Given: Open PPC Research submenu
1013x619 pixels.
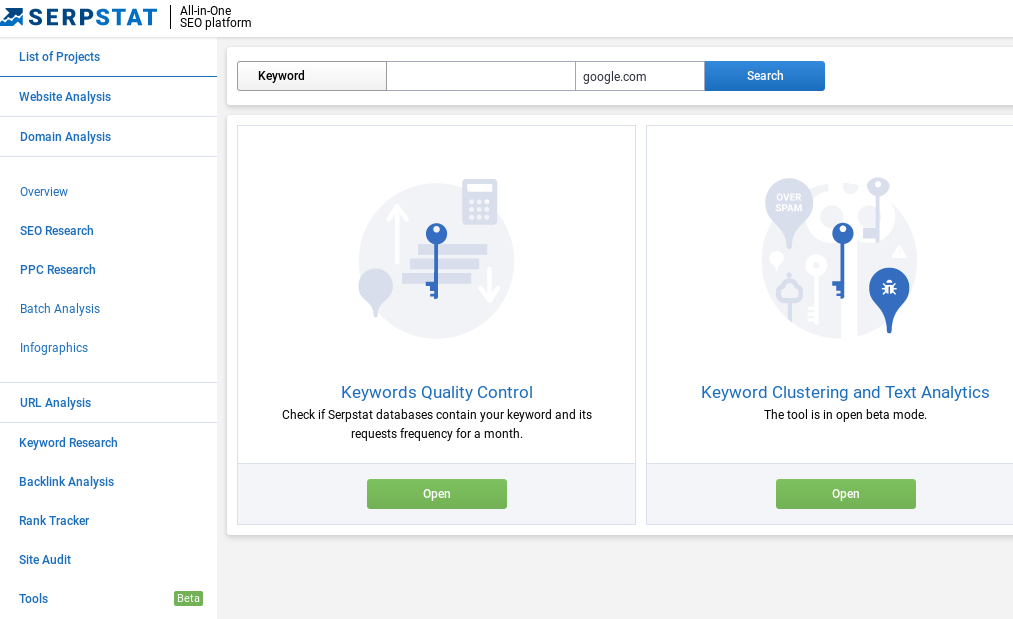Looking at the screenshot, I should pyautogui.click(x=57, y=269).
